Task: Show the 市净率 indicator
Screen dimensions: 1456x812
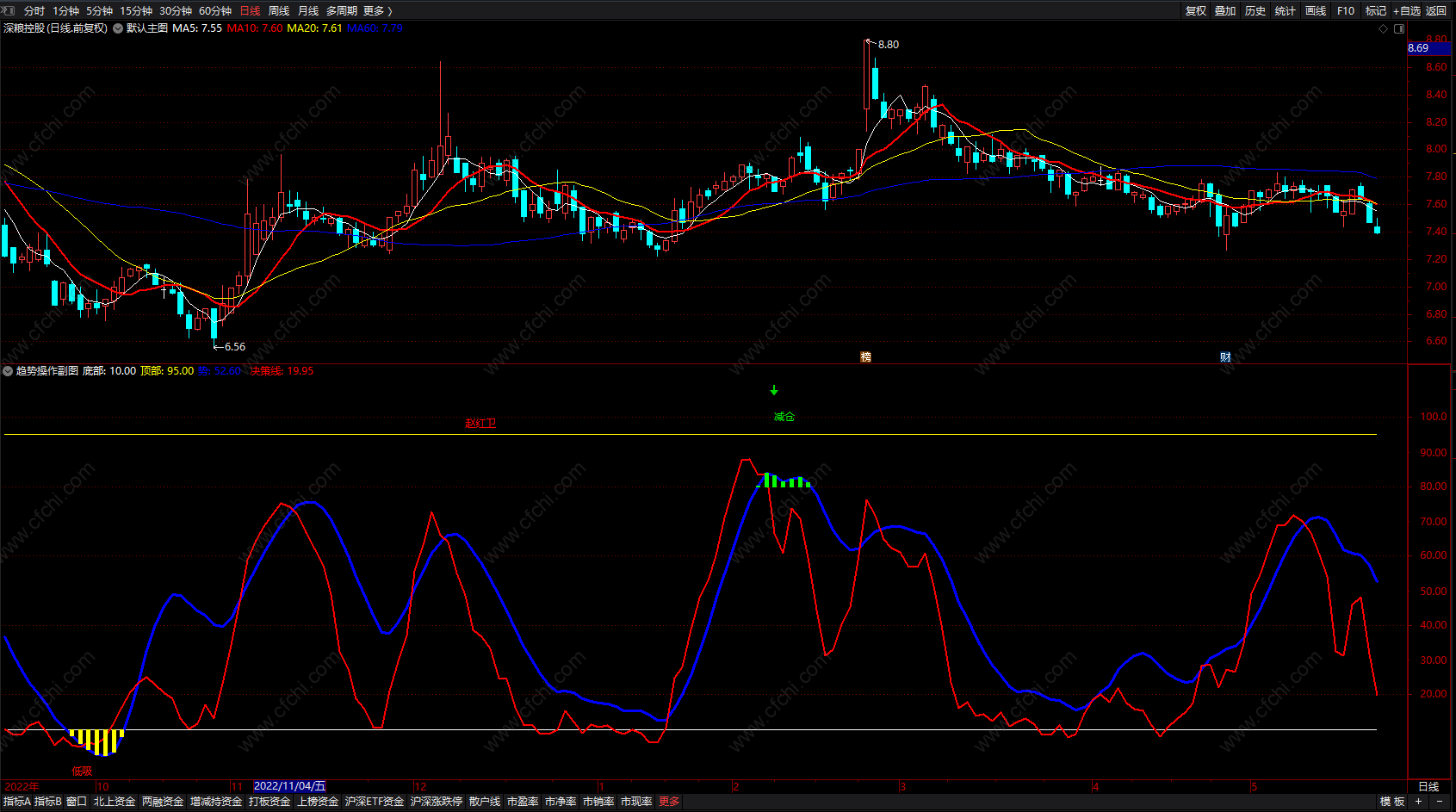Action: [x=561, y=802]
